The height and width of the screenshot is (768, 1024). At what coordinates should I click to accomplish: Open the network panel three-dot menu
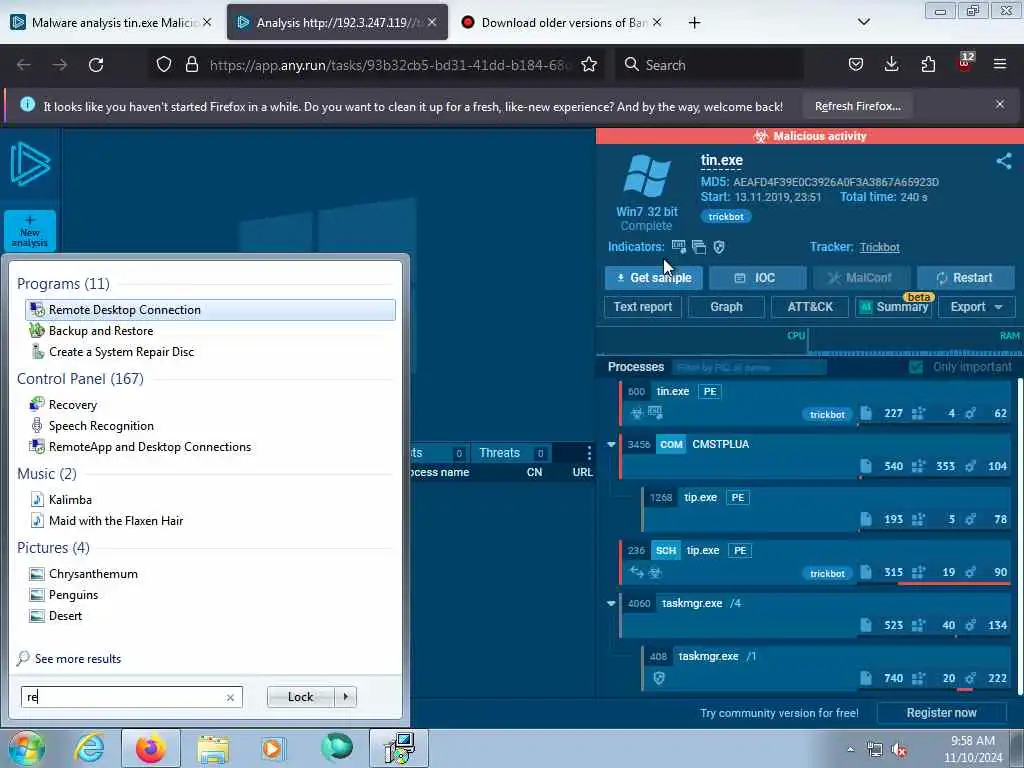589,453
